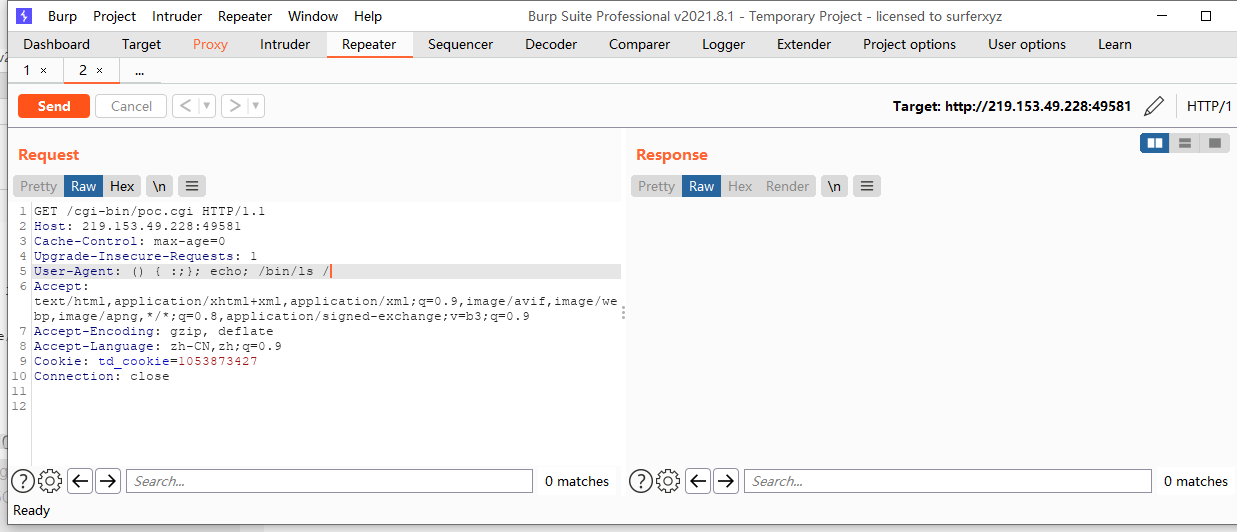Switch response view to Pretty
This screenshot has height=532, width=1237.
pyautogui.click(x=657, y=186)
